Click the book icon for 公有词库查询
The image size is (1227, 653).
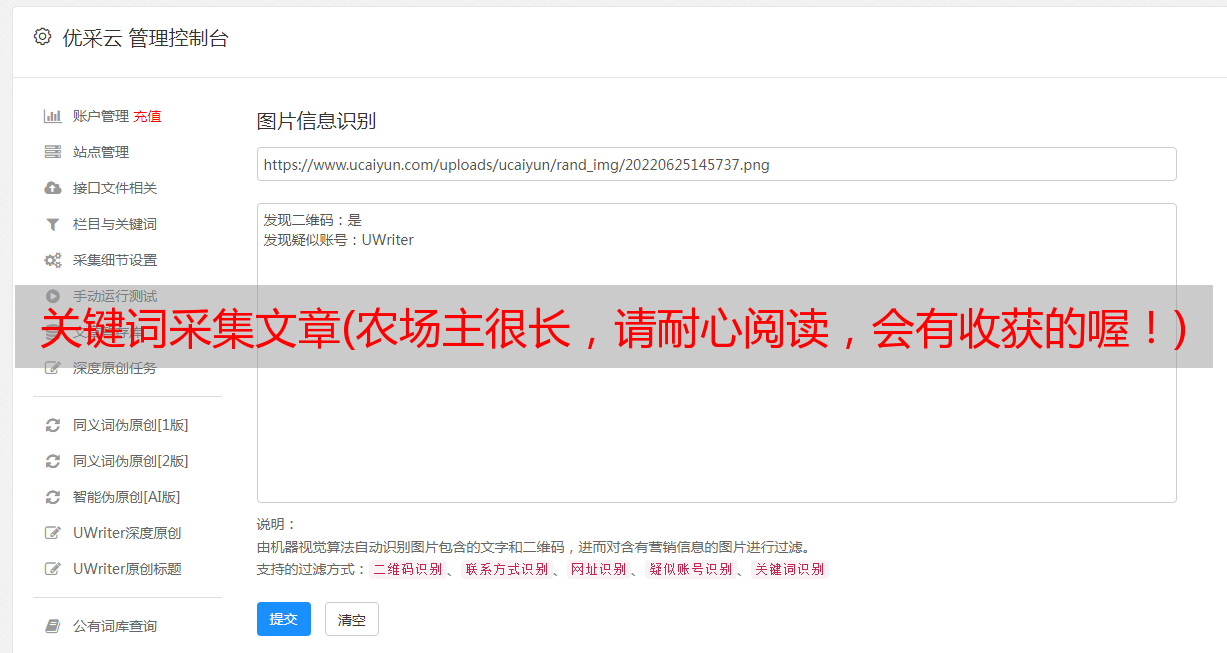(x=53, y=626)
